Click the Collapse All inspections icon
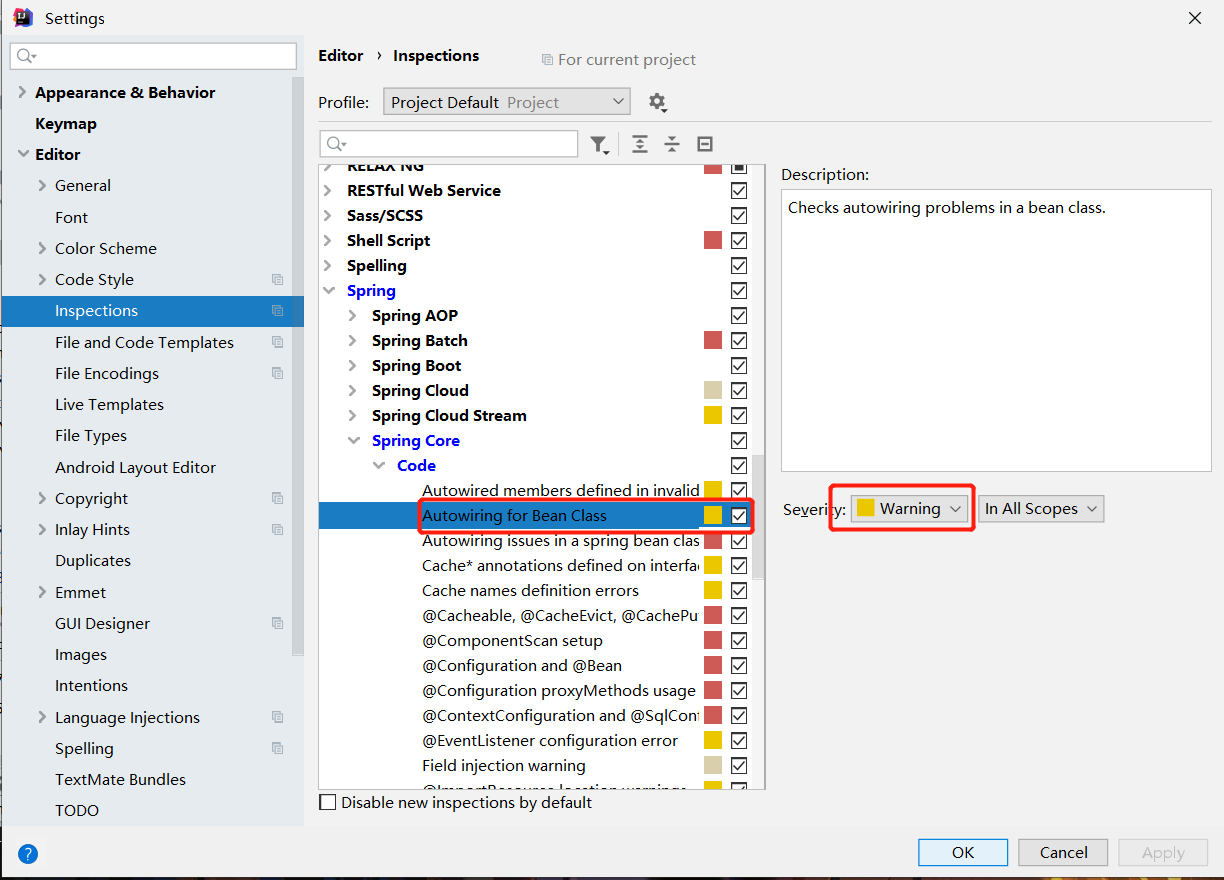The width and height of the screenshot is (1224, 880). pyautogui.click(x=672, y=144)
